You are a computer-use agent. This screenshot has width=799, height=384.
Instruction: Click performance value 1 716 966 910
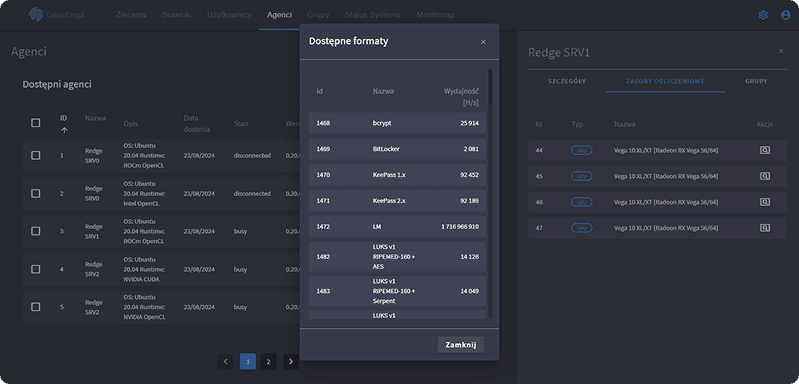[460, 227]
